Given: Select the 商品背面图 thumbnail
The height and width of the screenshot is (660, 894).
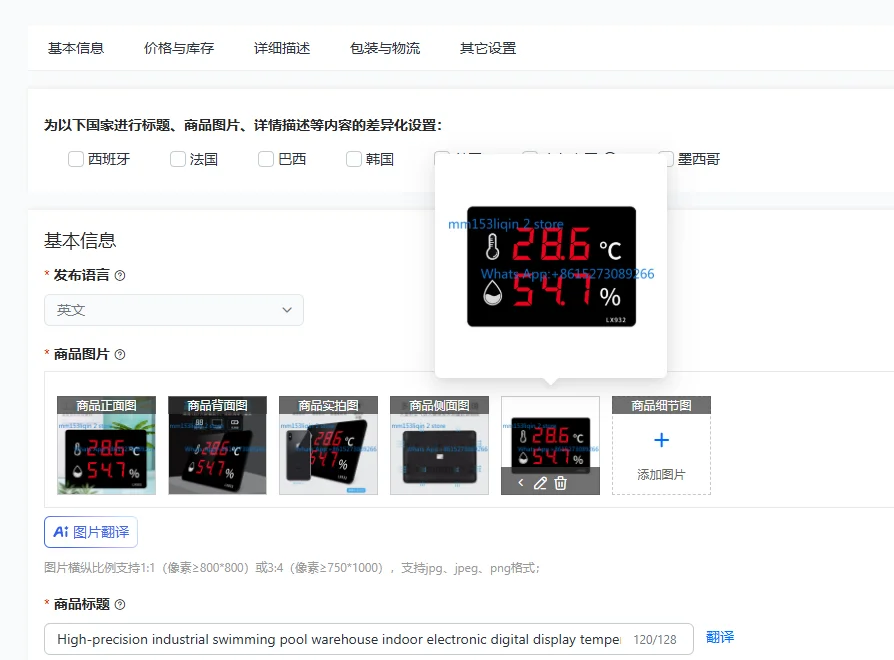Looking at the screenshot, I should (217, 445).
